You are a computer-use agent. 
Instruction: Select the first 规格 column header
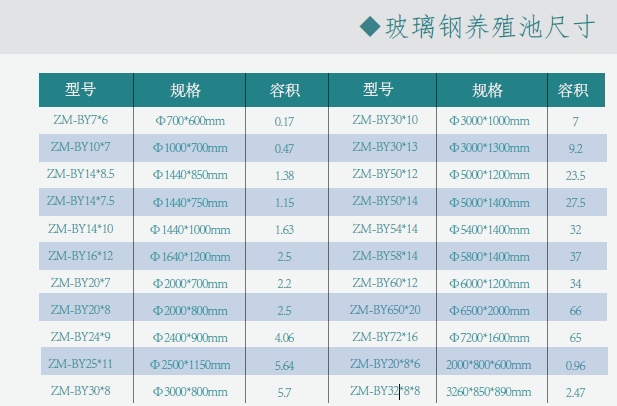185,90
